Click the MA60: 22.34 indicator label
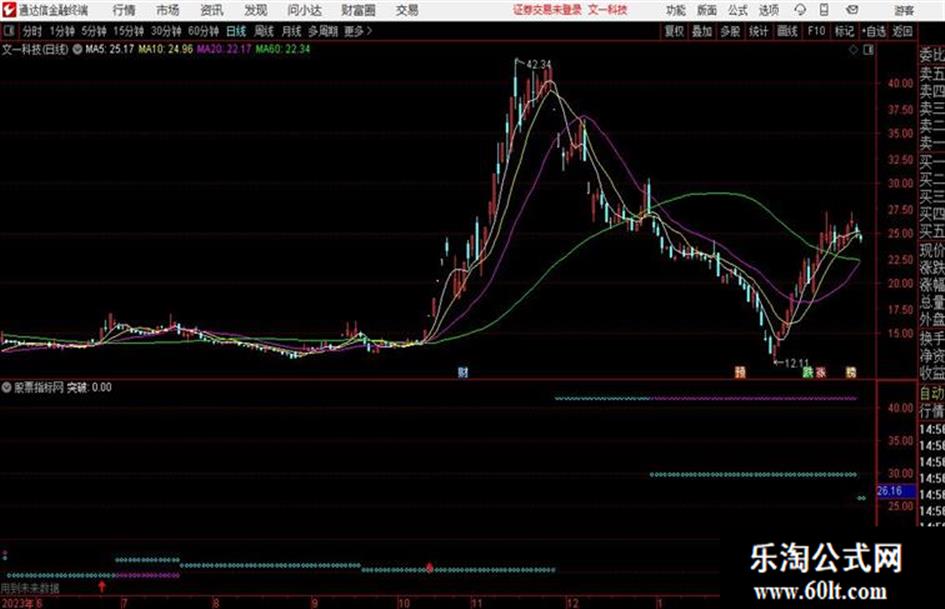The width and height of the screenshot is (945, 609). click(x=283, y=49)
